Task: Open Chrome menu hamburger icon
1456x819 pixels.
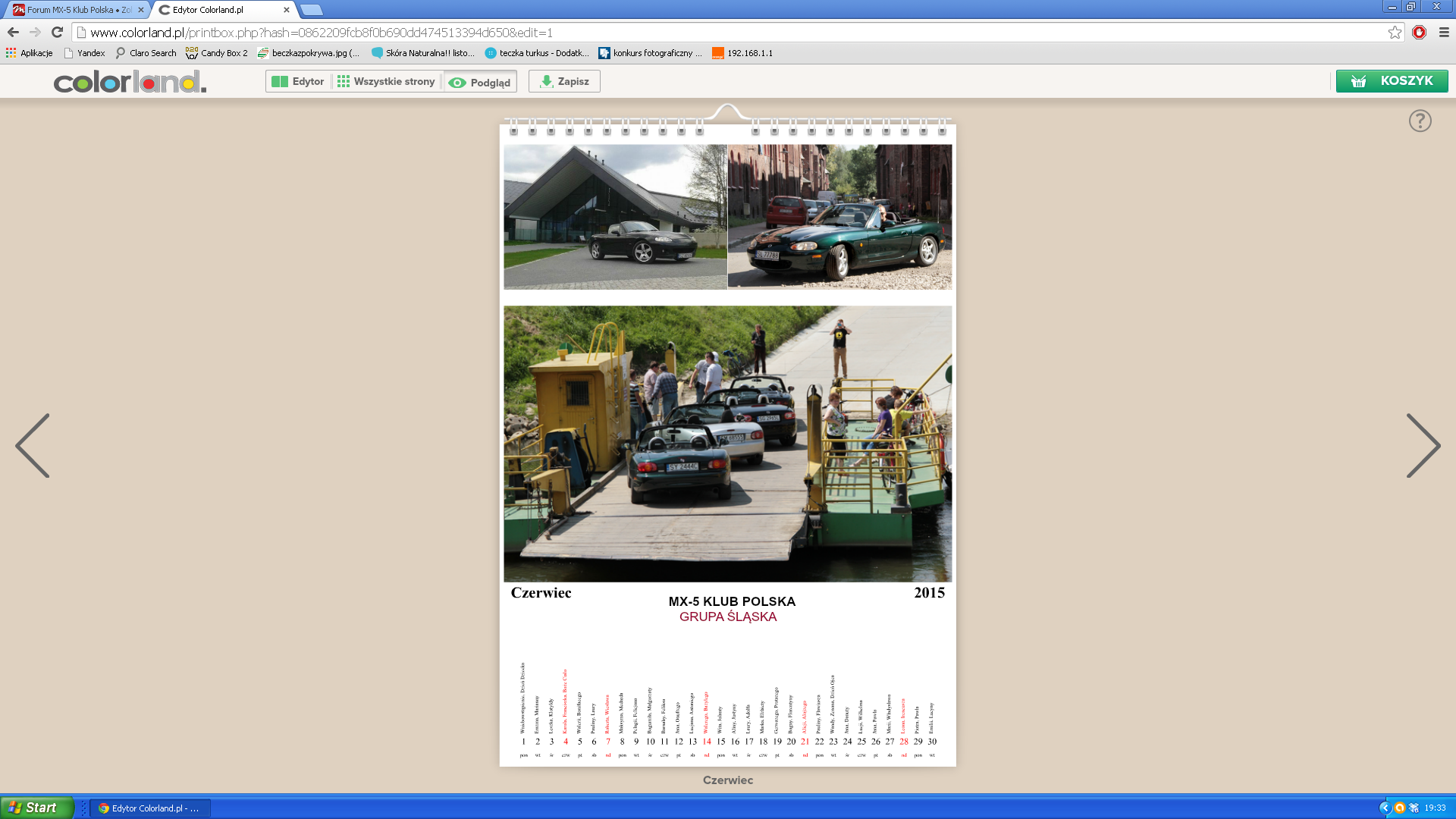Action: coord(1444,33)
